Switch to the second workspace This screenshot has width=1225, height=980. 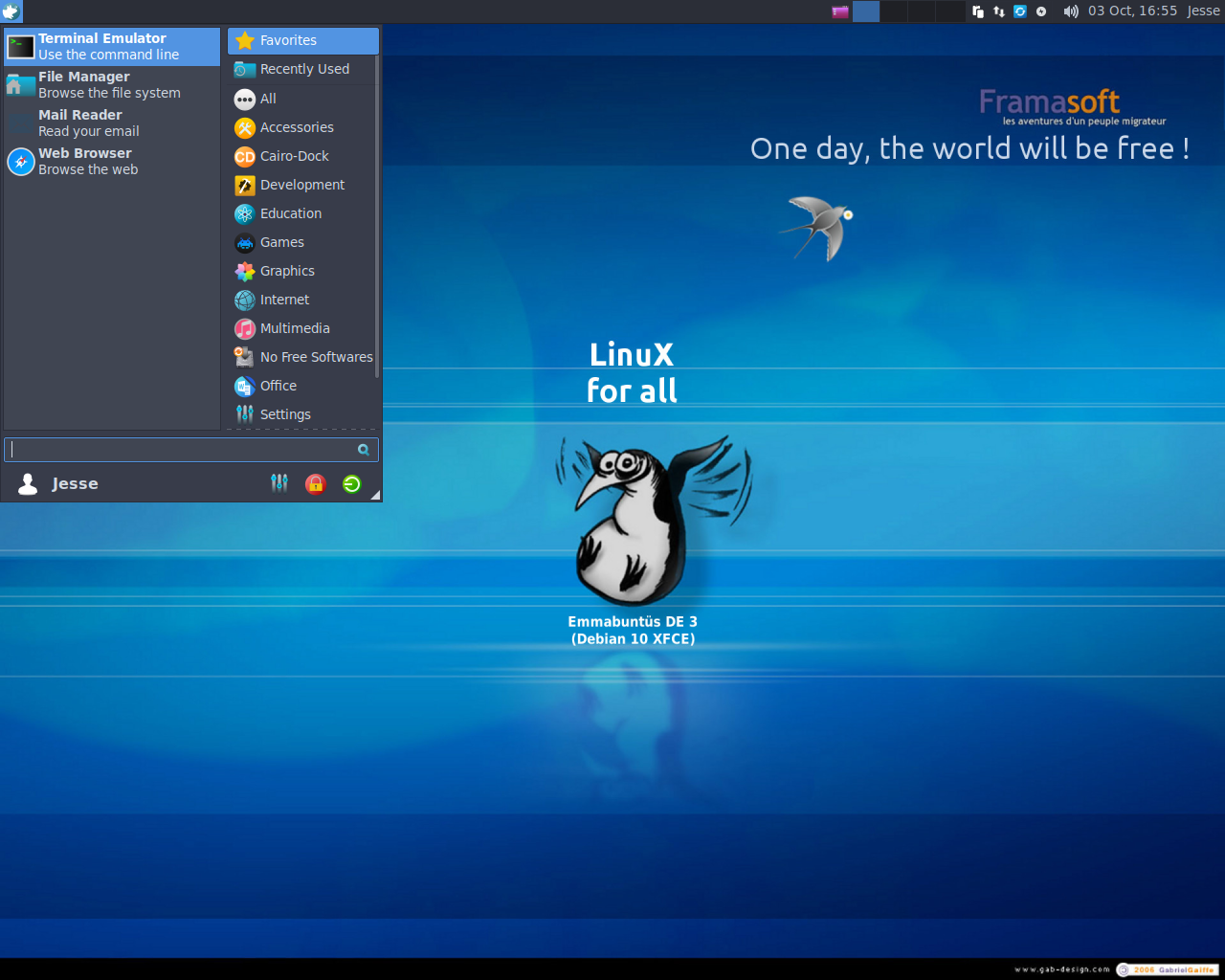[x=894, y=11]
